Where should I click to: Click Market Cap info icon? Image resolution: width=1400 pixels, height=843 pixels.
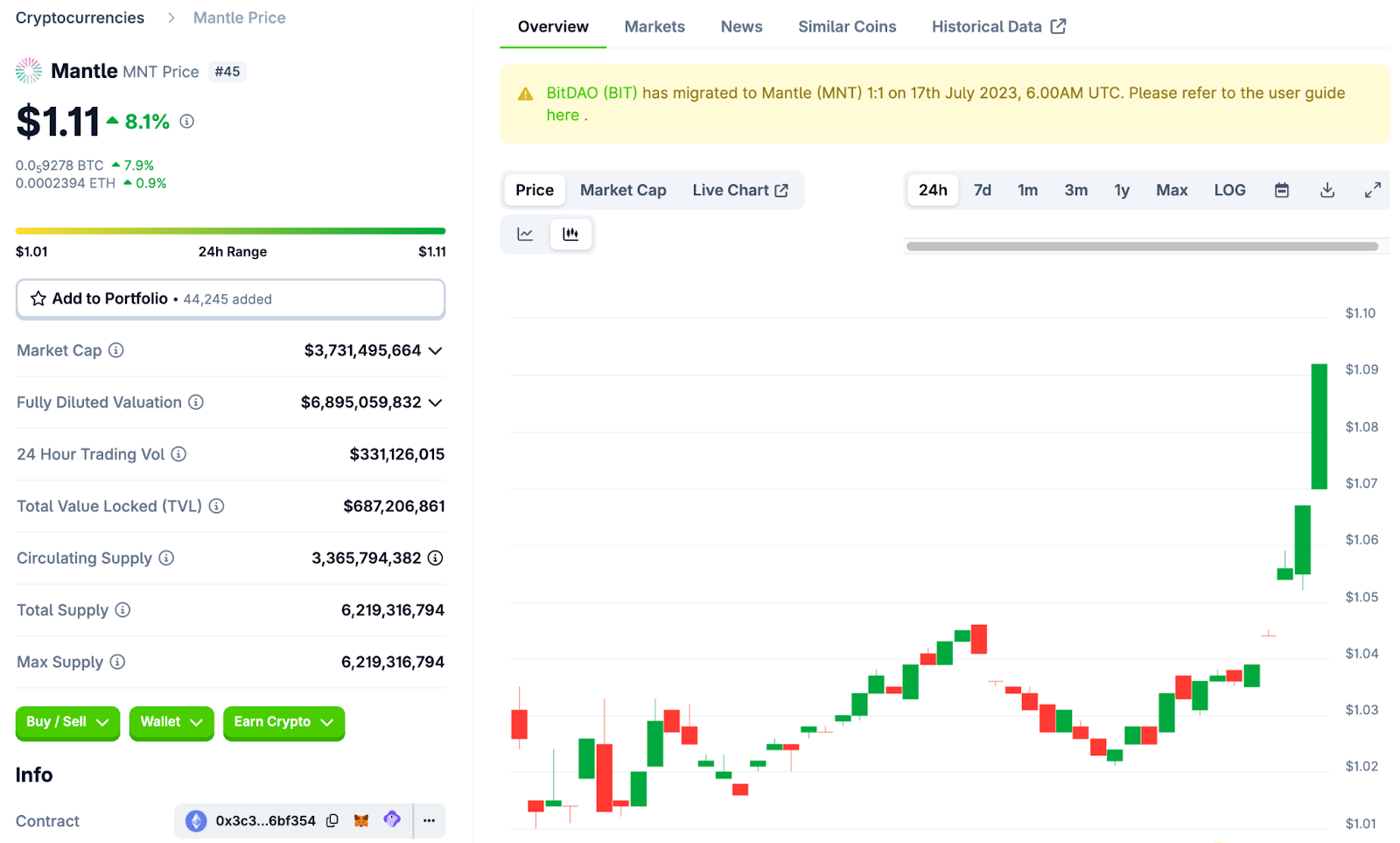[115, 350]
